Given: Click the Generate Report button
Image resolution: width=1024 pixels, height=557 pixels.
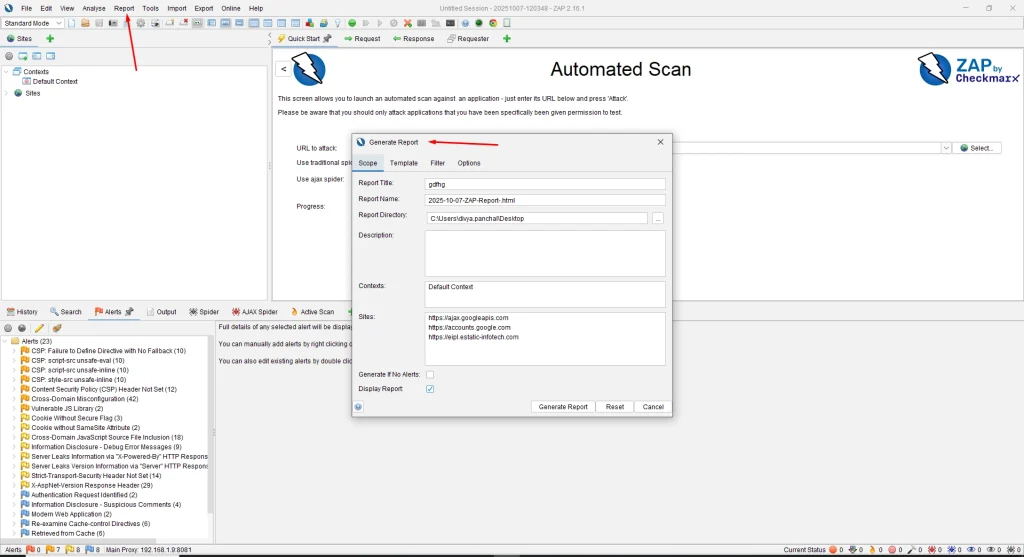Looking at the screenshot, I should 563,407.
